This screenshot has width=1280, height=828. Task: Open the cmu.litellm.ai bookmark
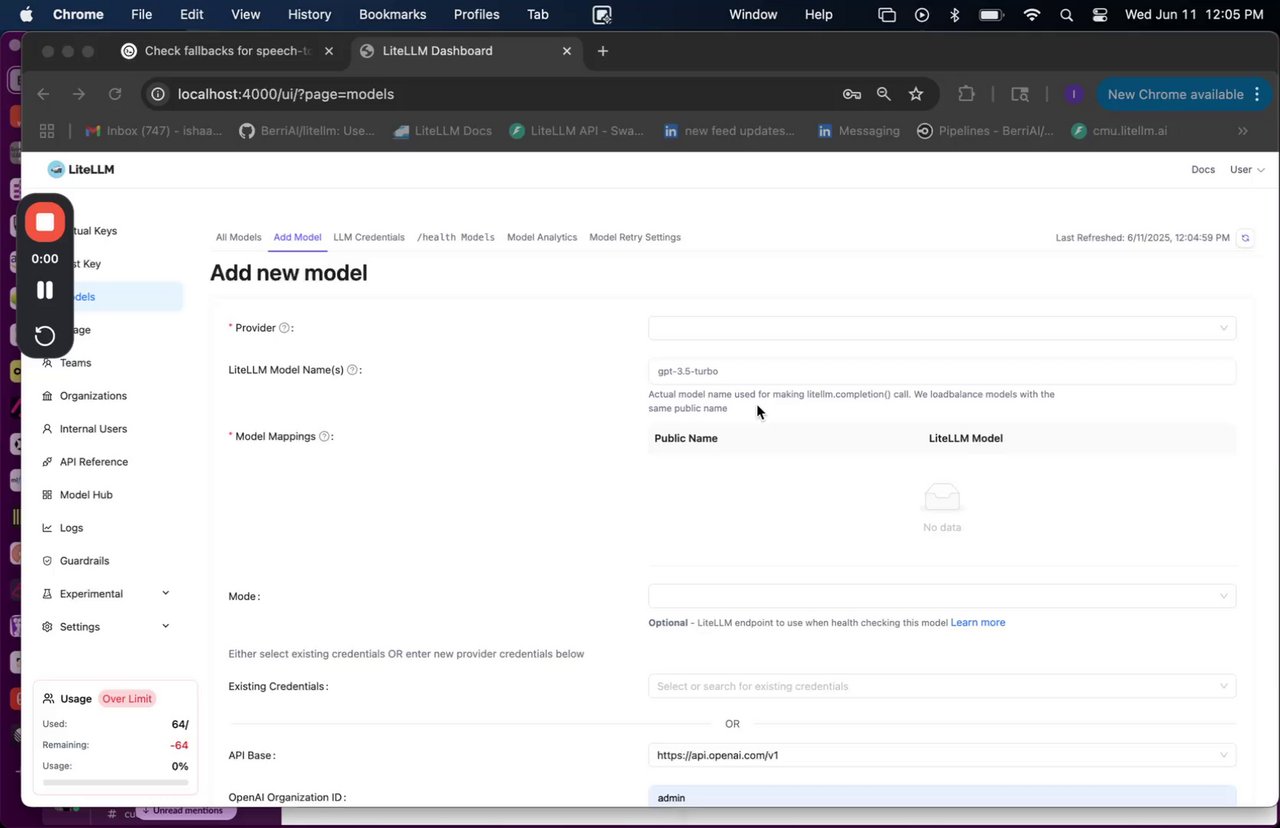[x=1119, y=131]
